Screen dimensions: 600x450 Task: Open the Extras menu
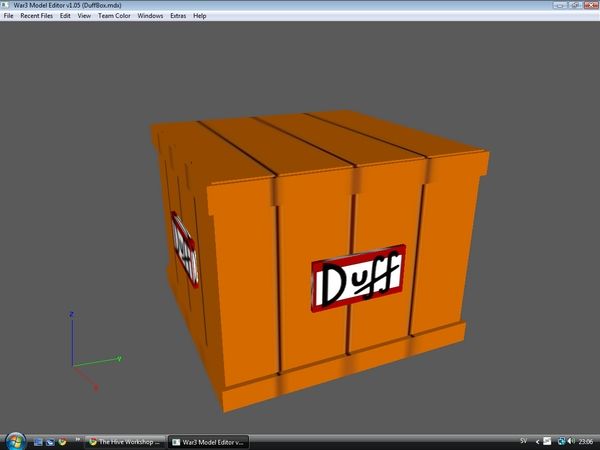coord(178,16)
